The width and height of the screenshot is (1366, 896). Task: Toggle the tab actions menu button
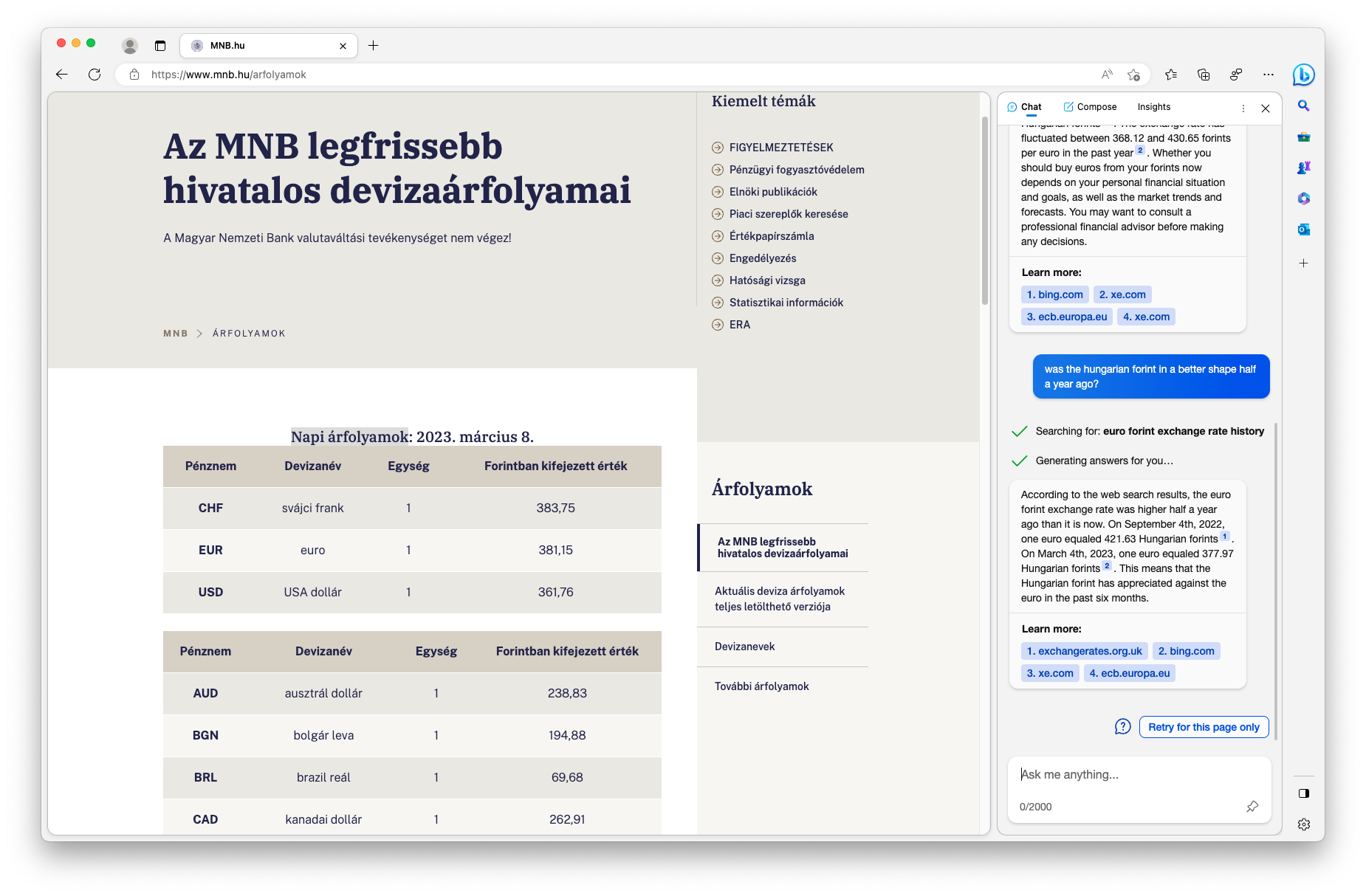pos(160,46)
